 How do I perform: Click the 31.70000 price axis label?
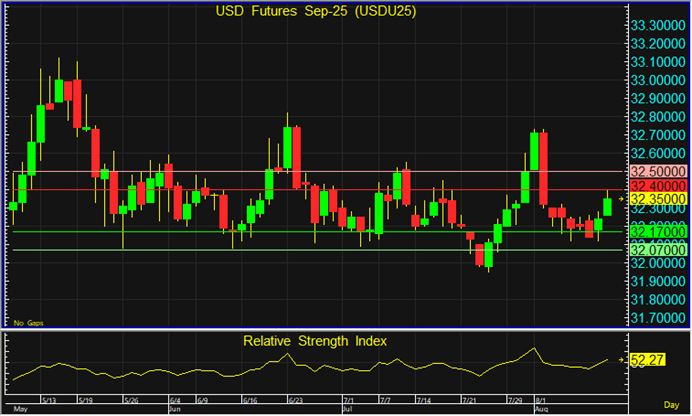[x=656, y=319]
